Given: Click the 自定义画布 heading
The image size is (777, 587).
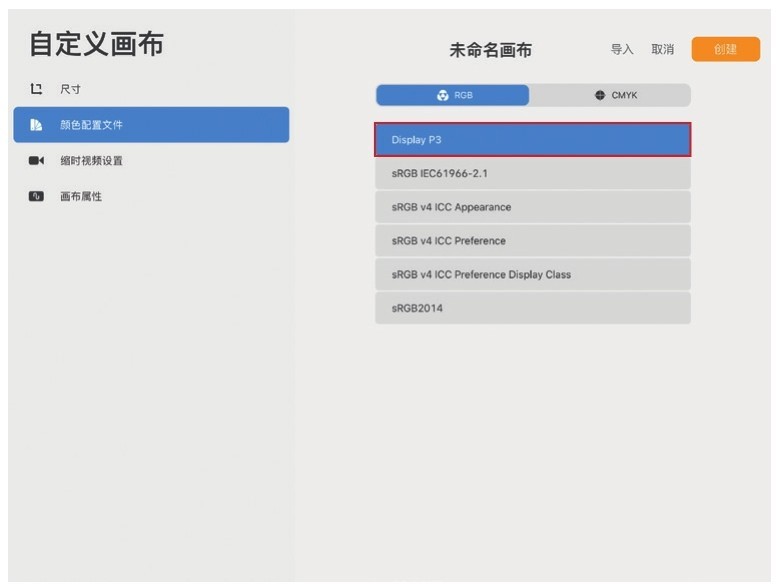Looking at the screenshot, I should 97,44.
